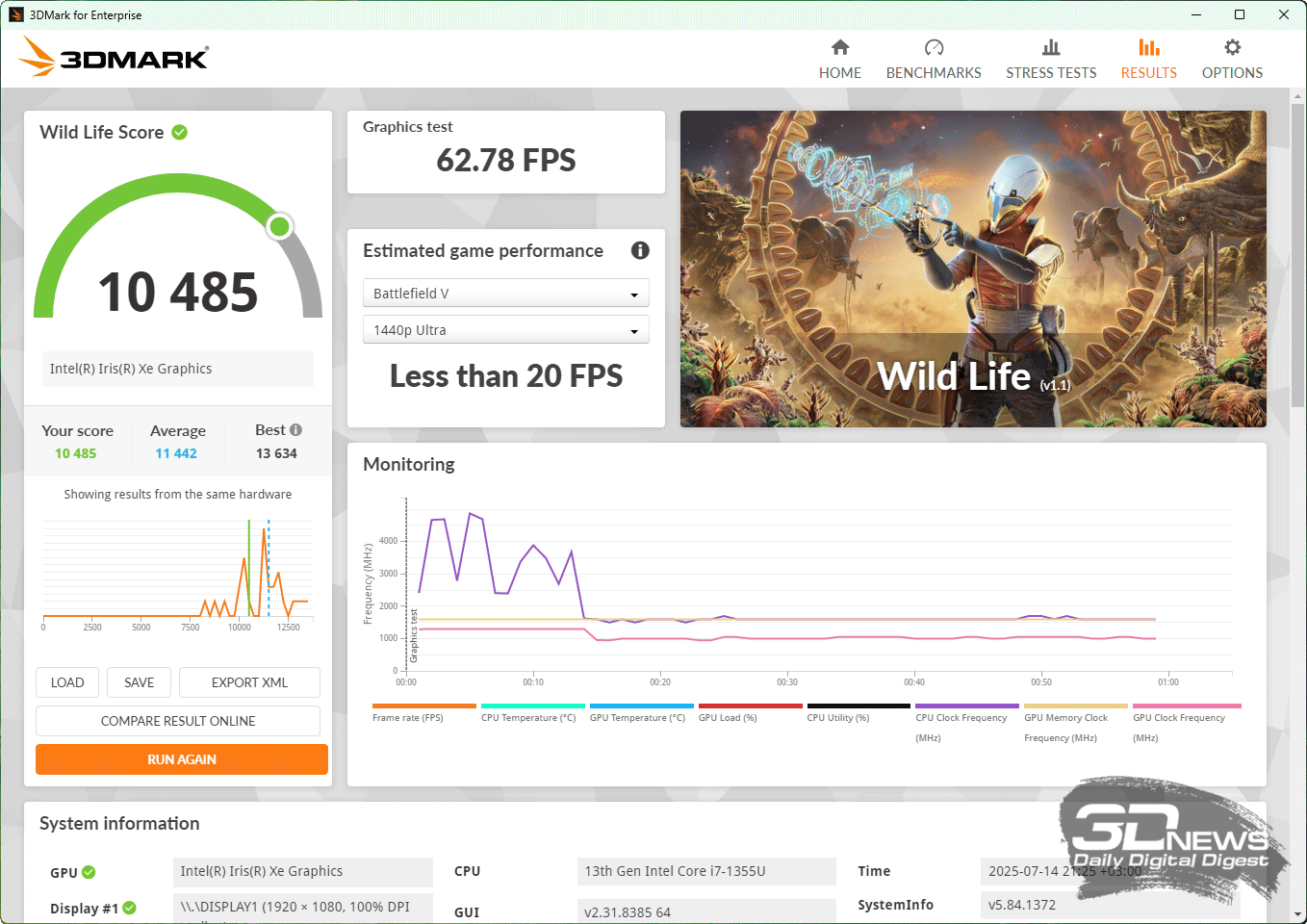1307x924 pixels.
Task: Click the Monitoring heading
Action: click(x=409, y=464)
